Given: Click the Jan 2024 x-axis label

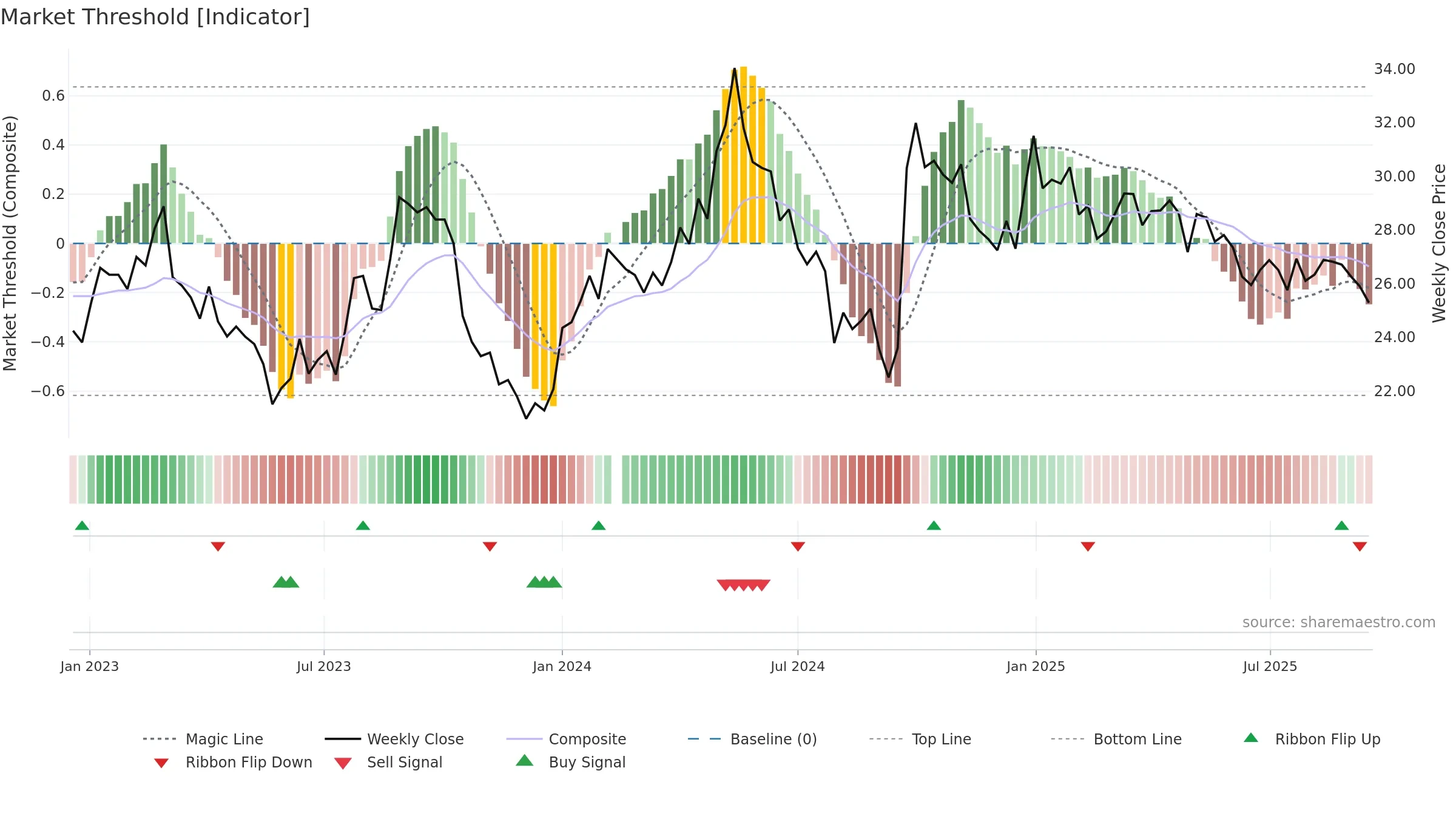Looking at the screenshot, I should click(x=562, y=667).
